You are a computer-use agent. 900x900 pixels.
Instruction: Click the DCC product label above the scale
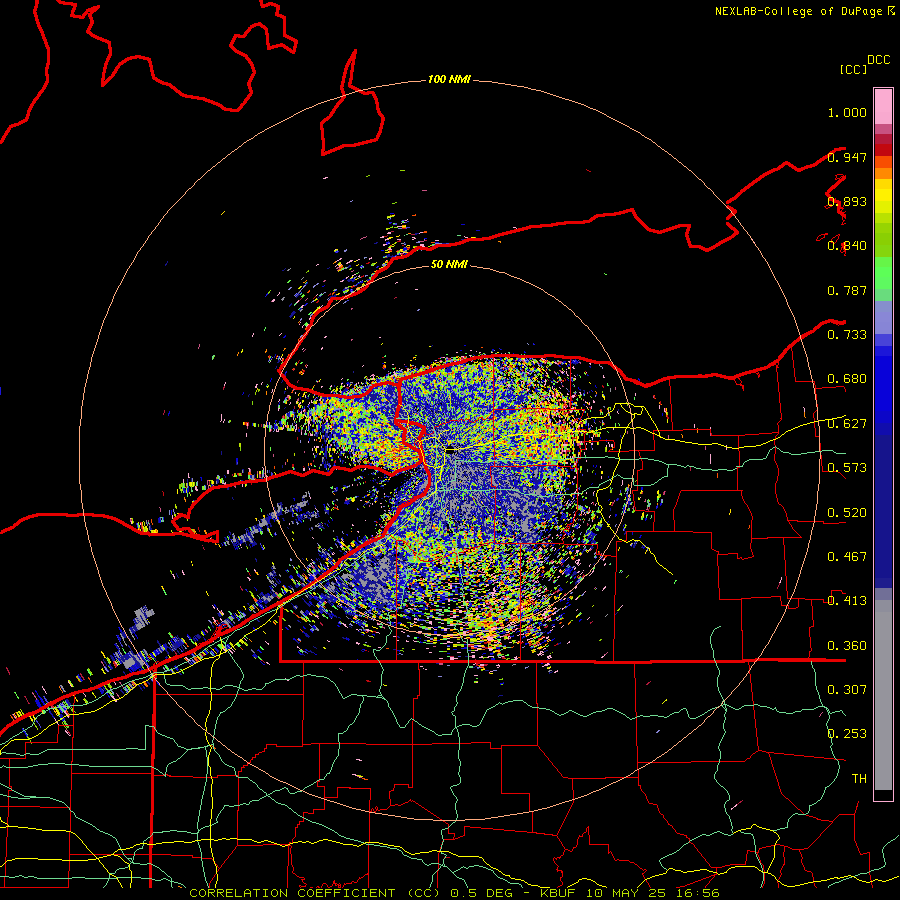(879, 60)
